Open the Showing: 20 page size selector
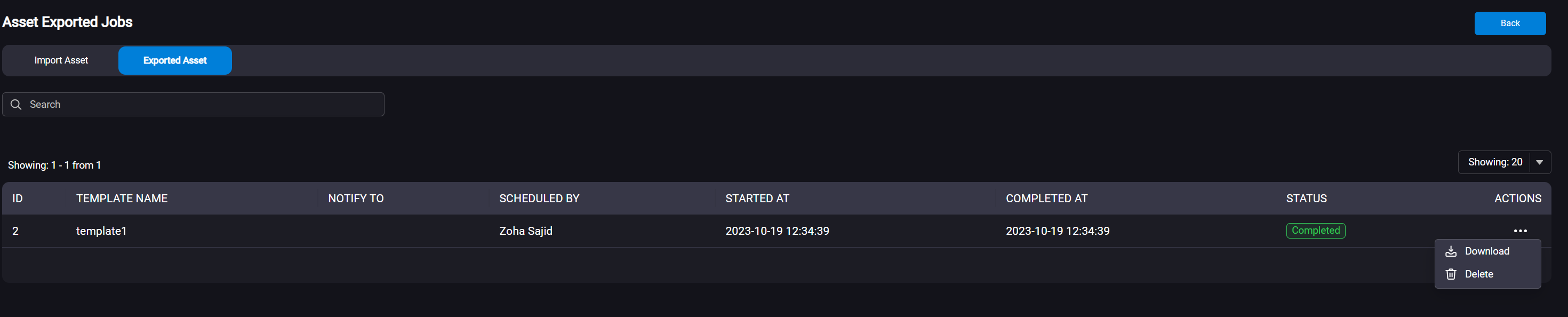Screen dimensions: 1568x317 pyautogui.click(x=1504, y=162)
